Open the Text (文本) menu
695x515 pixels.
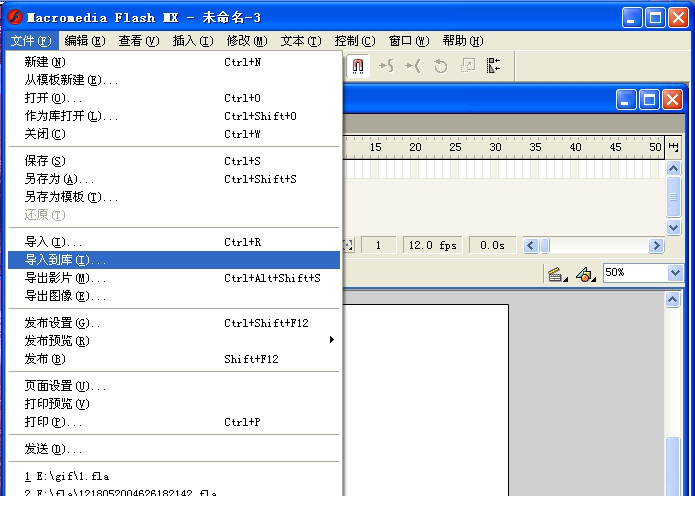[301, 41]
